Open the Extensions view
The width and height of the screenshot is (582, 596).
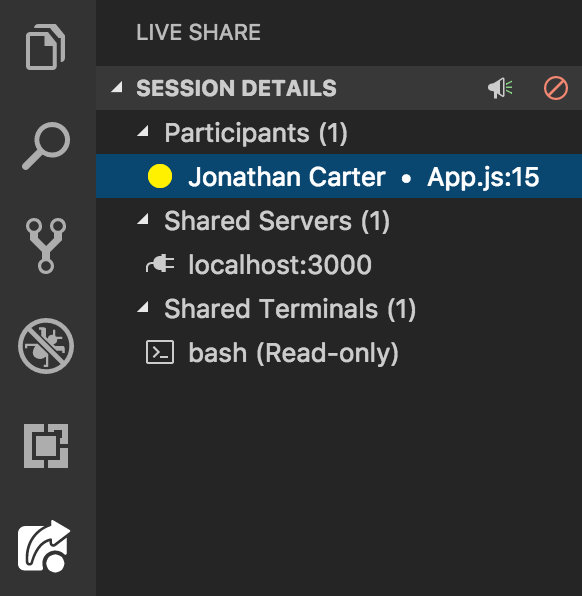(x=46, y=446)
